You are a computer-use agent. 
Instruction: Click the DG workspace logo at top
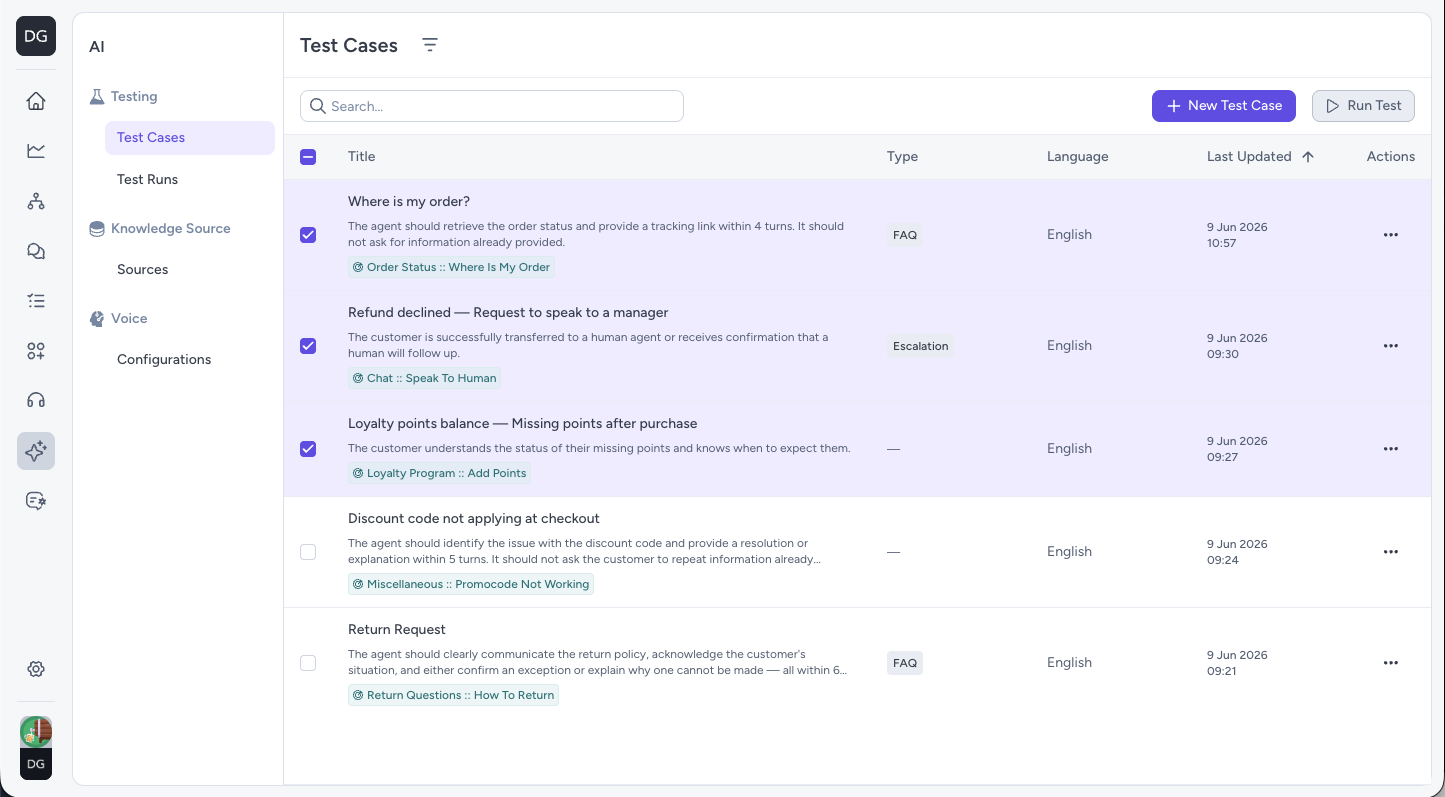coord(36,36)
